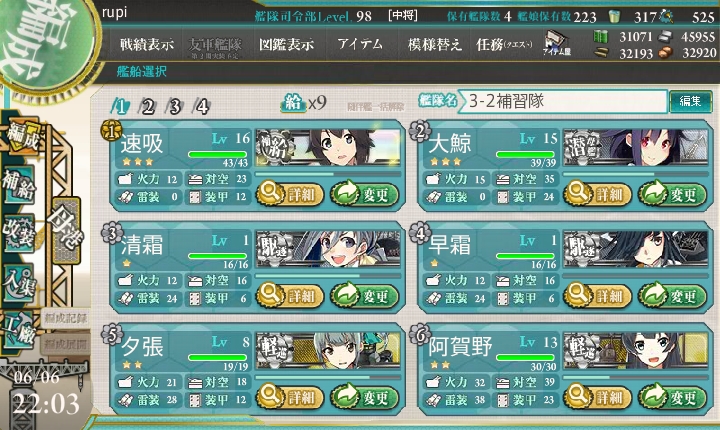Click the 編集 fleet name button
The height and width of the screenshot is (430, 720).
coord(690,101)
